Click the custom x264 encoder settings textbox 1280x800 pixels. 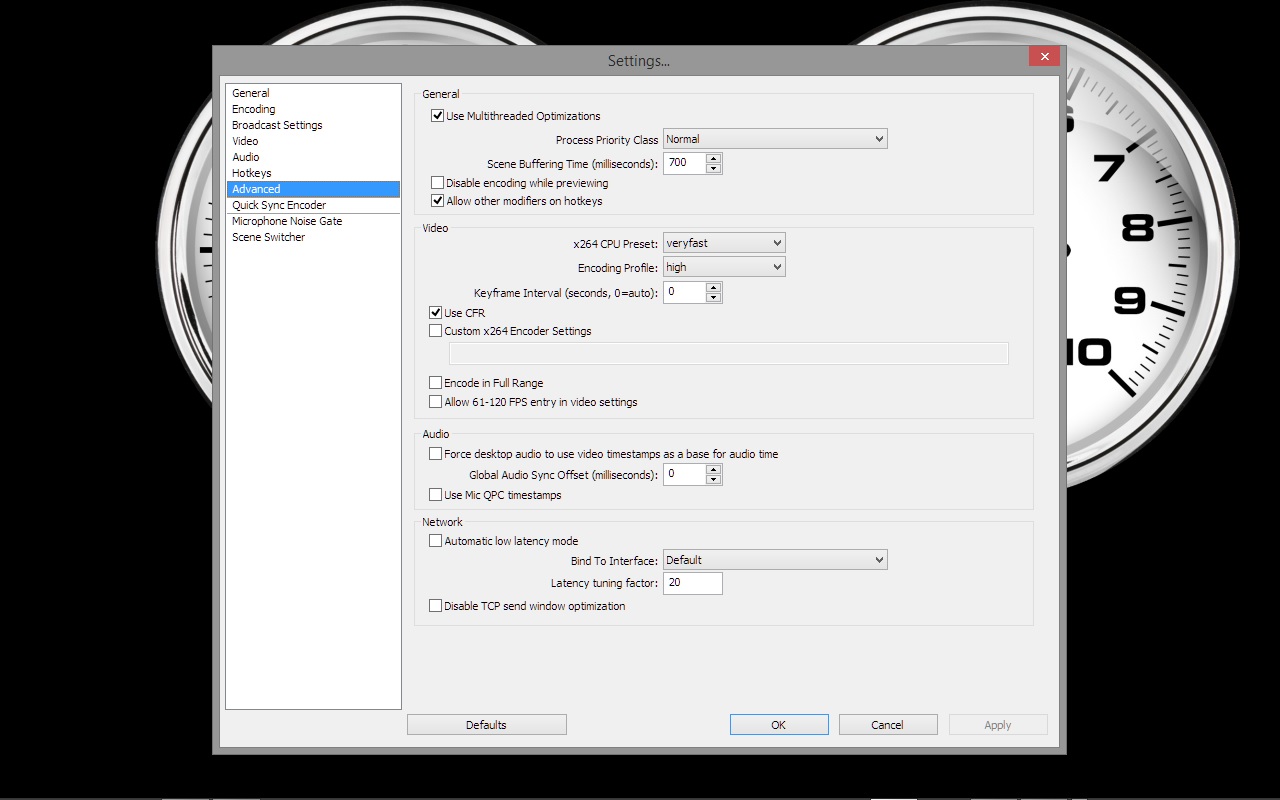tap(729, 353)
